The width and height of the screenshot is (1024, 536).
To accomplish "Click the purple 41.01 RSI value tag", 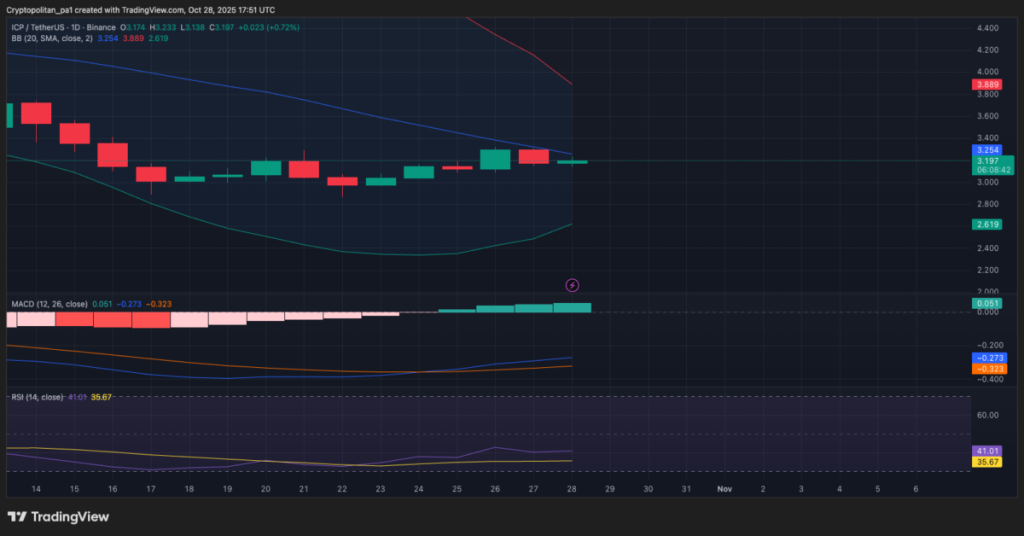I will 987,451.
